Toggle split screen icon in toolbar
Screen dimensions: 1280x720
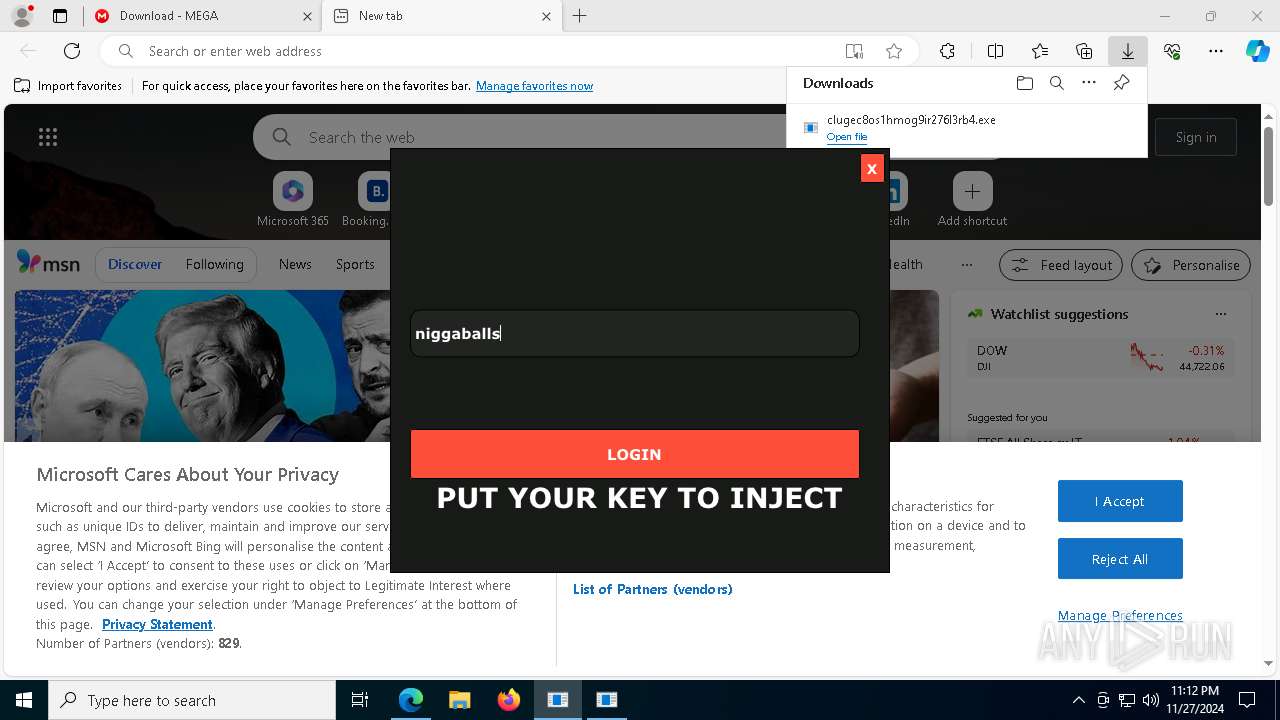[995, 51]
